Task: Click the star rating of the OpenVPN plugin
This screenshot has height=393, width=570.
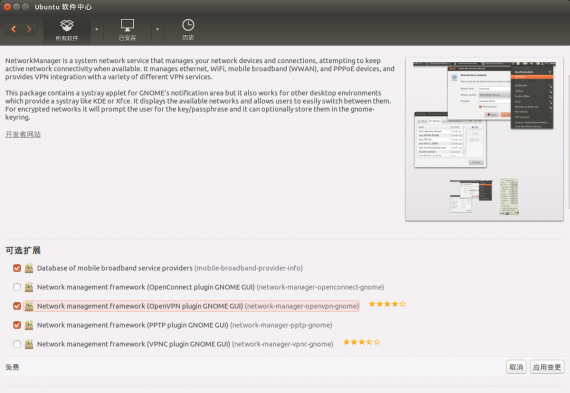Action: click(x=387, y=304)
